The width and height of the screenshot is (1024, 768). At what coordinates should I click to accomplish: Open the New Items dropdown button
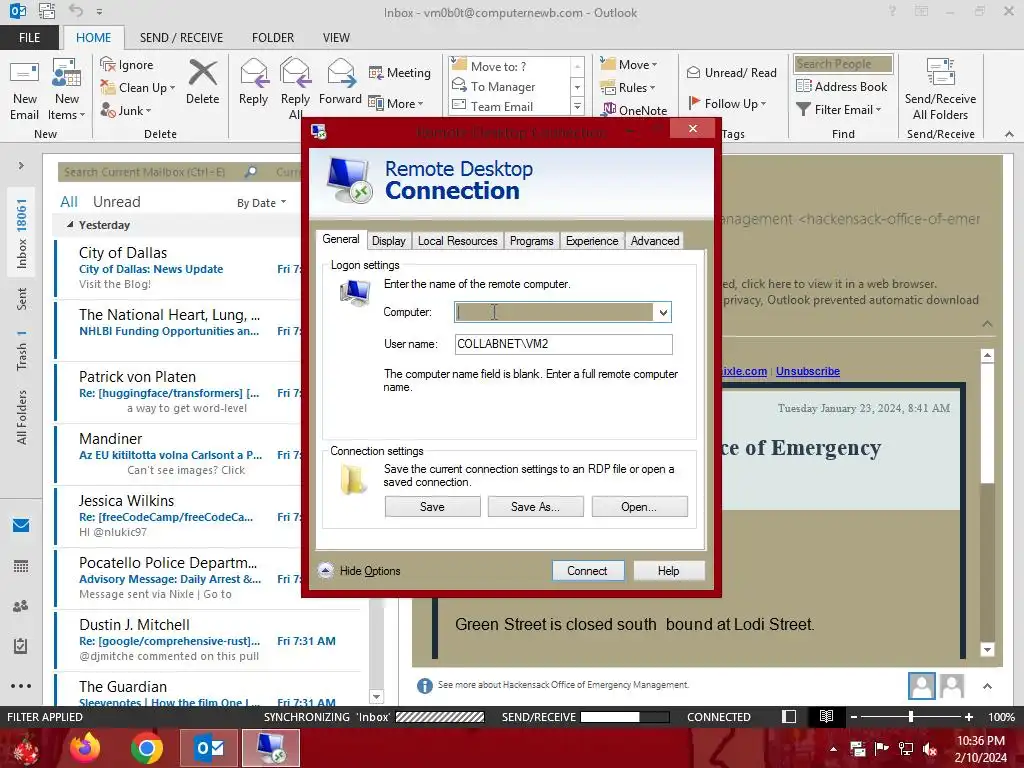click(x=67, y=89)
